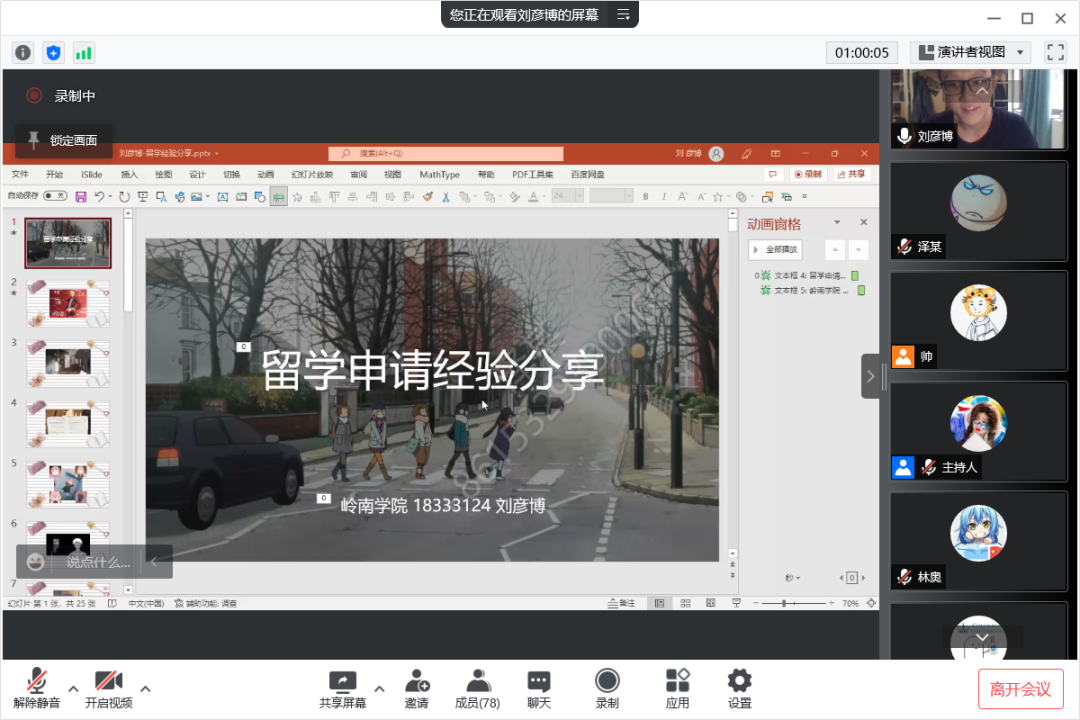Toggle recording with the 录制 button
The image size is (1080, 720).
pyautogui.click(x=607, y=688)
